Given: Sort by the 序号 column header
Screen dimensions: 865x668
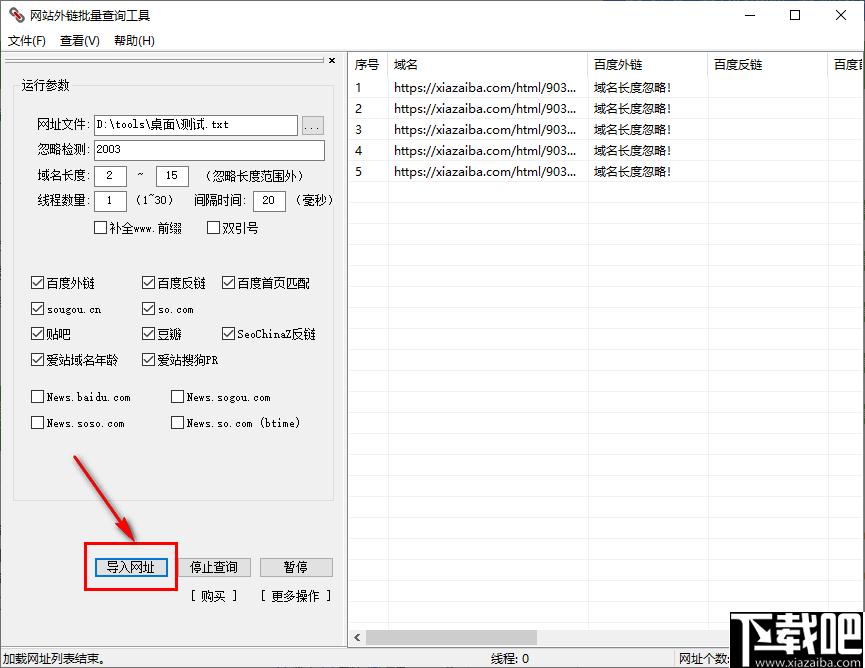Looking at the screenshot, I should (x=368, y=65).
